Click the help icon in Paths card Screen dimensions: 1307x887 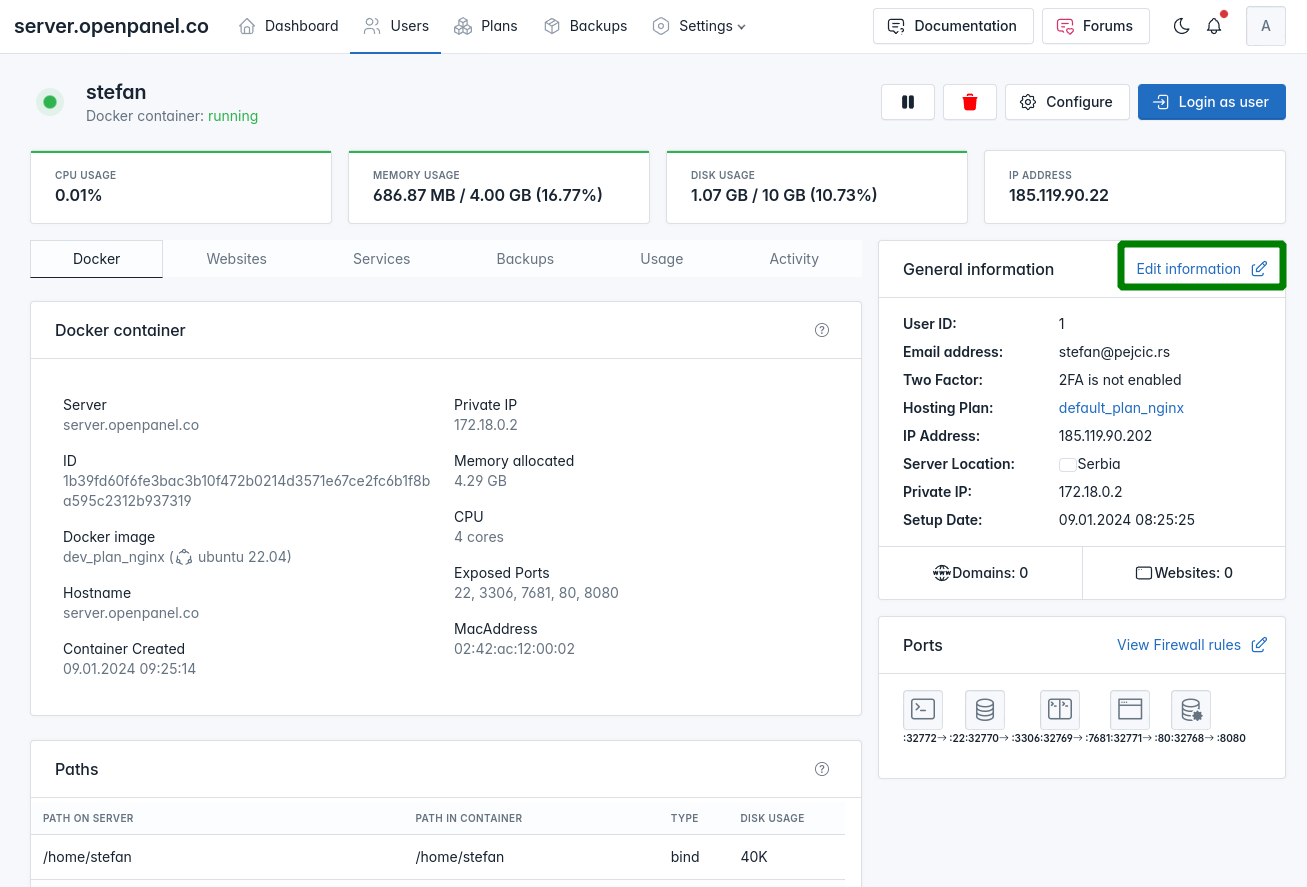coord(822,769)
